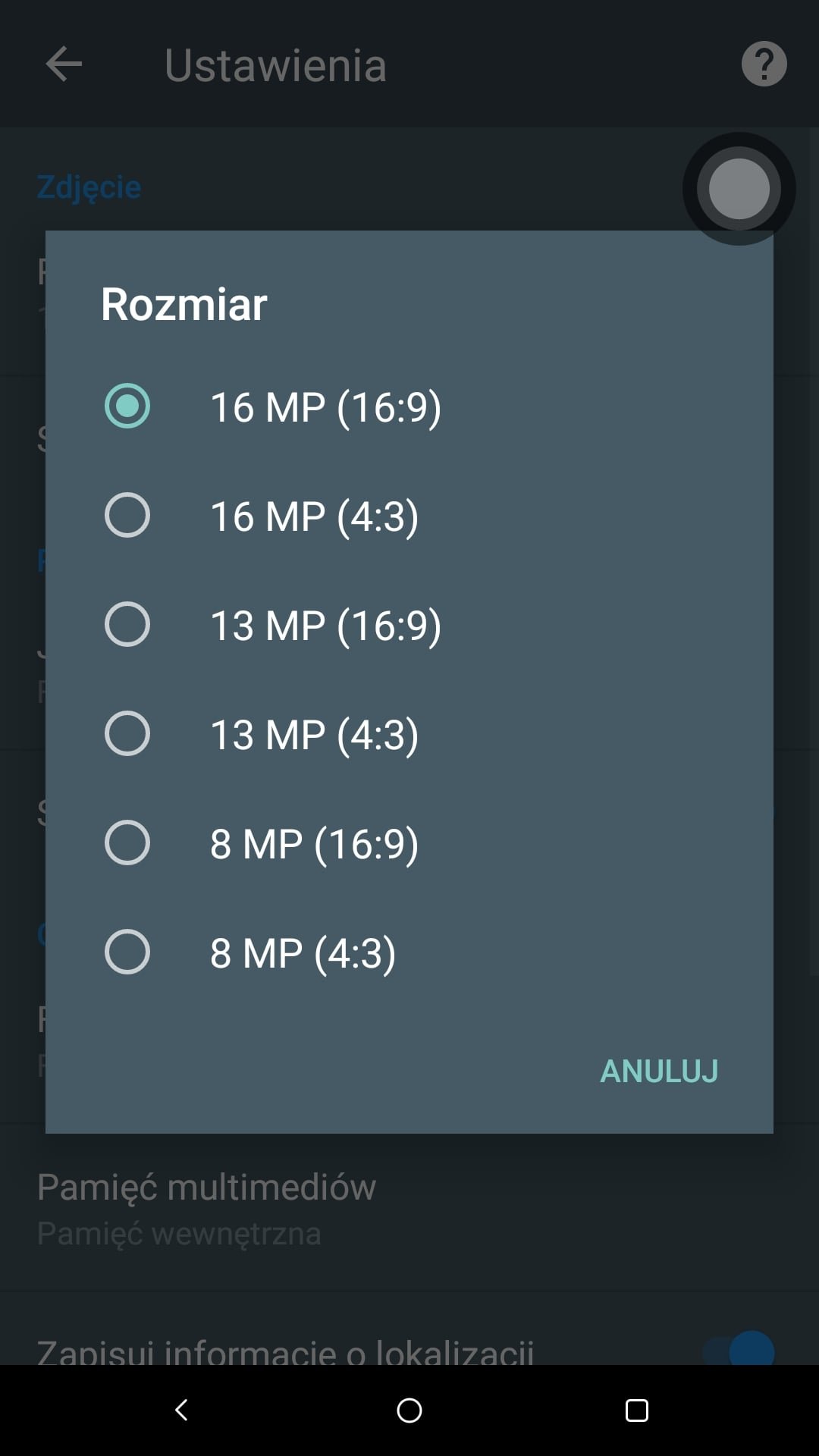Screen dimensions: 819x1456
Task: Open recent apps with the square button
Action: click(636, 1410)
